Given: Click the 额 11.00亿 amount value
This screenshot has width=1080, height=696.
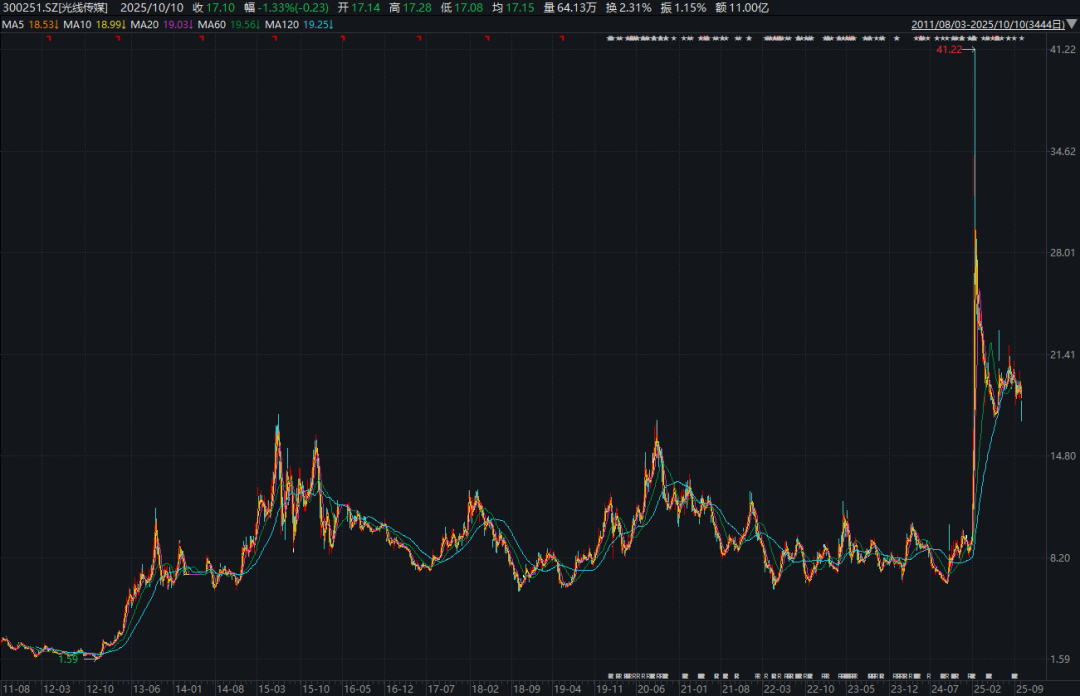Looking at the screenshot, I should coord(742,8).
